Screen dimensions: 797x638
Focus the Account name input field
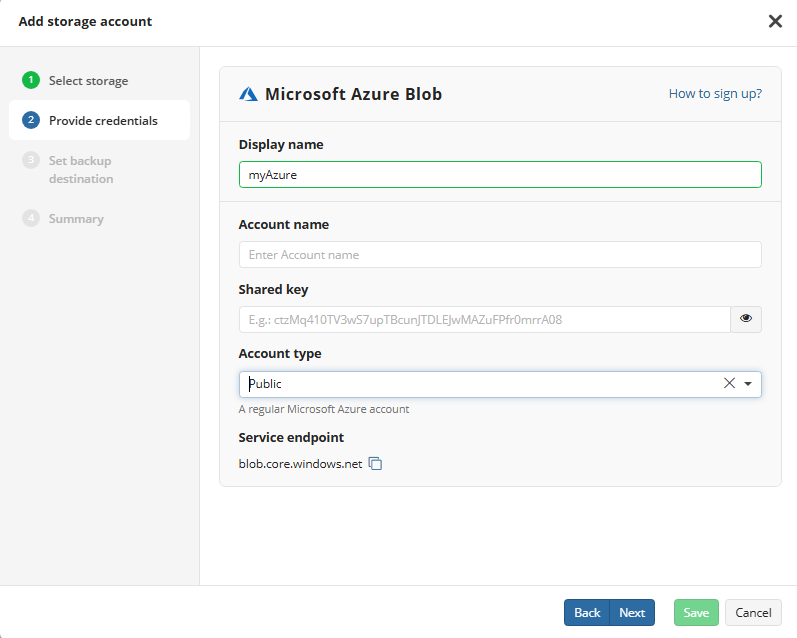(500, 255)
